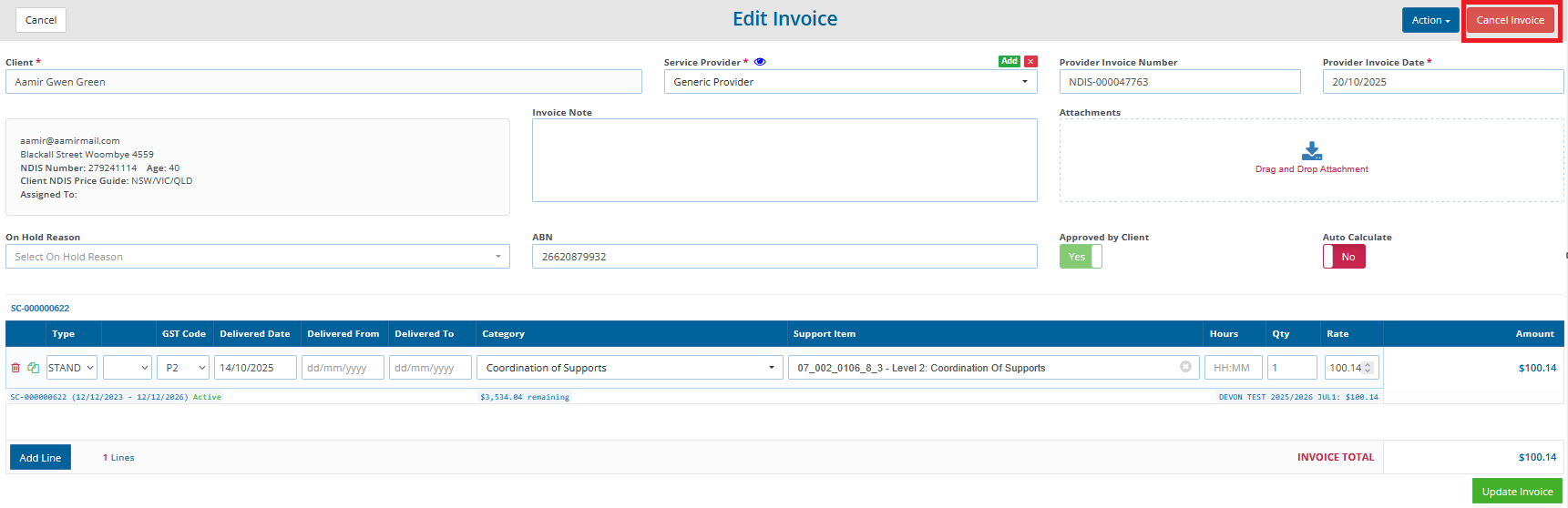Click the eye icon beside Service Provider
This screenshot has width=1568, height=508.
coord(760,62)
